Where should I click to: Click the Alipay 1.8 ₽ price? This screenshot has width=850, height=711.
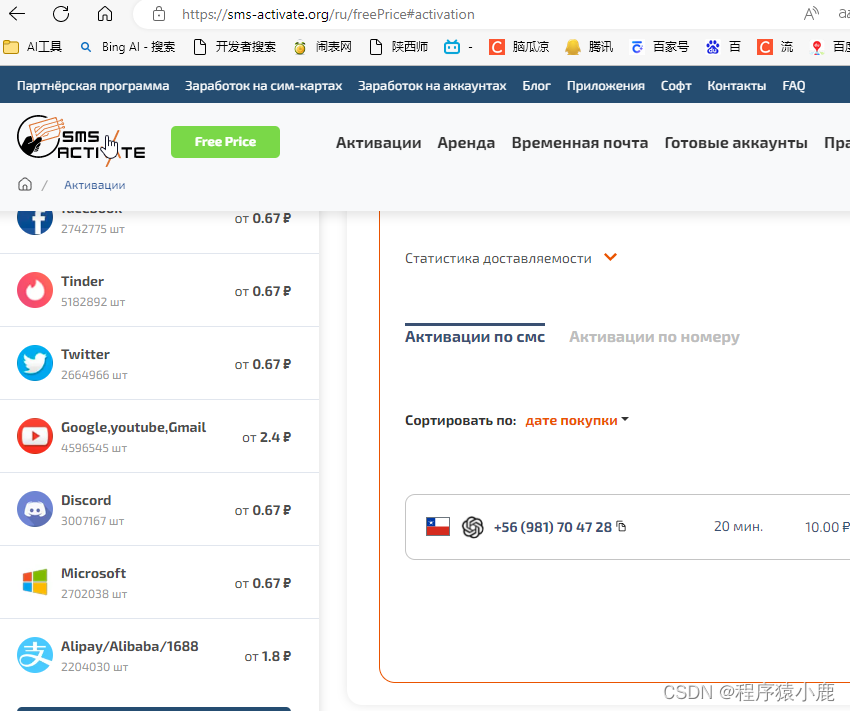click(x=268, y=657)
